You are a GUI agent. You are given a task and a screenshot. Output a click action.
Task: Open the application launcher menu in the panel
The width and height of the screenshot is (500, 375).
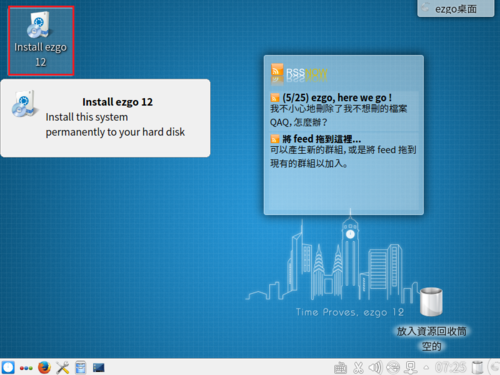(8, 367)
